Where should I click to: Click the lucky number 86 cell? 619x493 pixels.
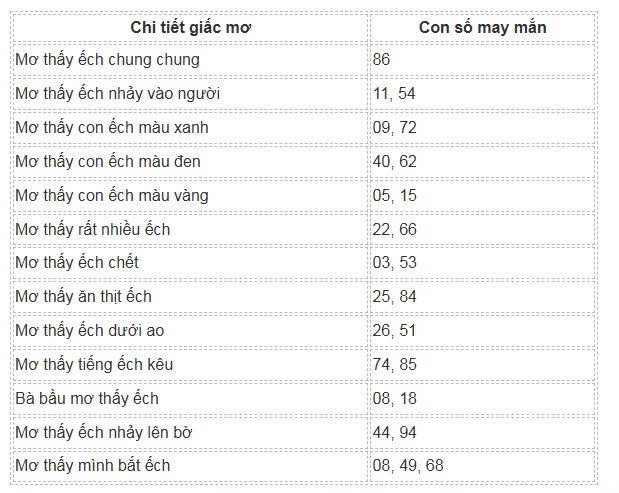(381, 60)
